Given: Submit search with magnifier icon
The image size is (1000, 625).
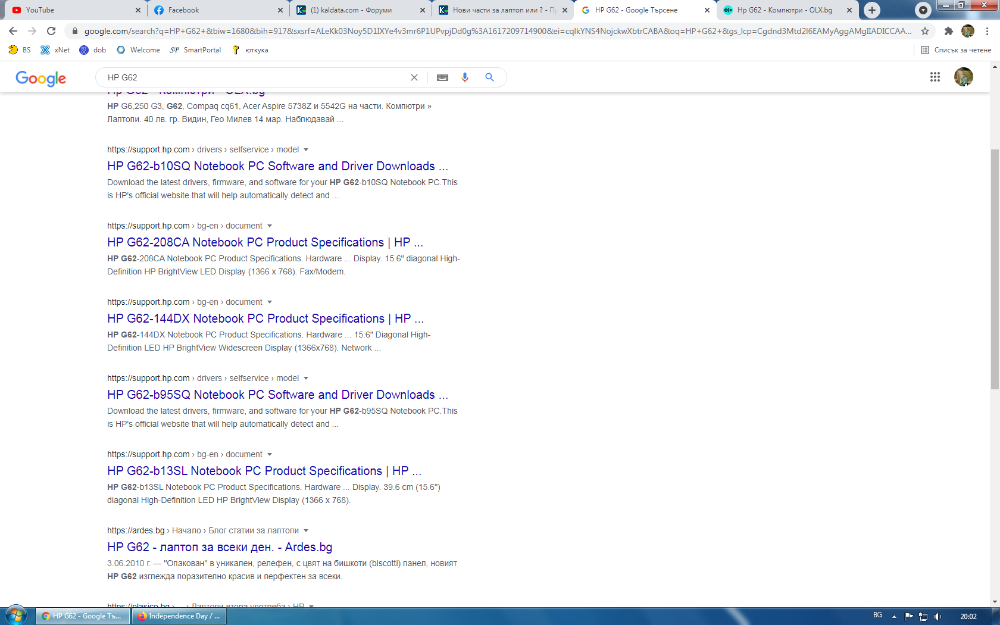Looking at the screenshot, I should pos(490,77).
